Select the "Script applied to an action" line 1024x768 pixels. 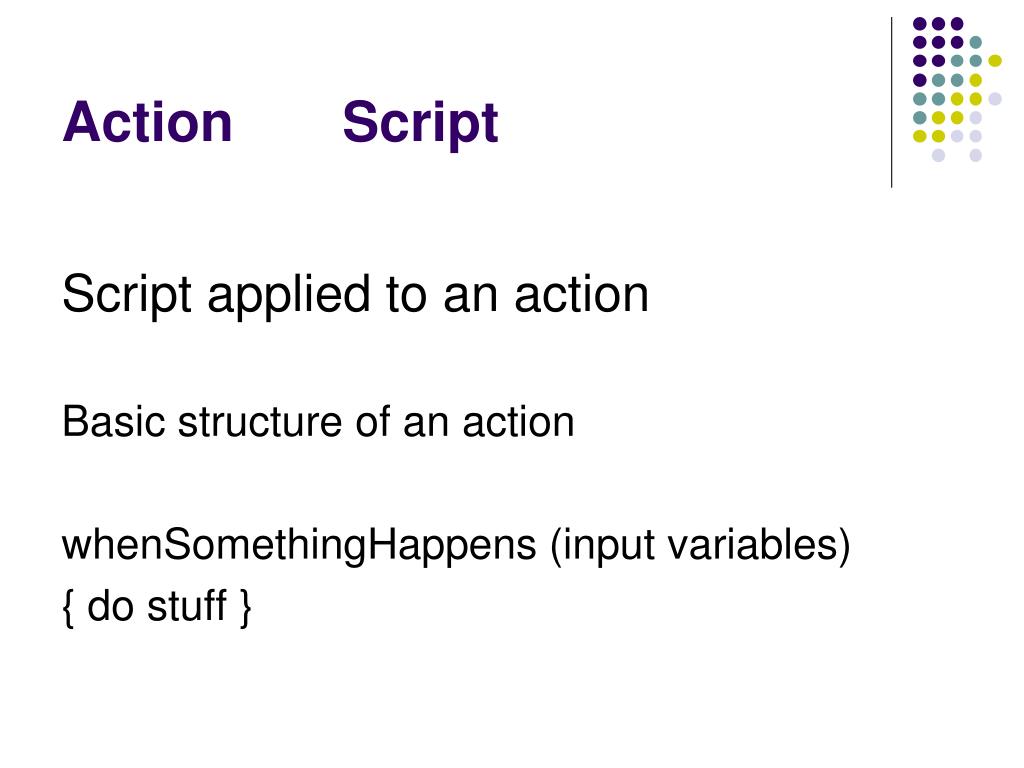[355, 295]
